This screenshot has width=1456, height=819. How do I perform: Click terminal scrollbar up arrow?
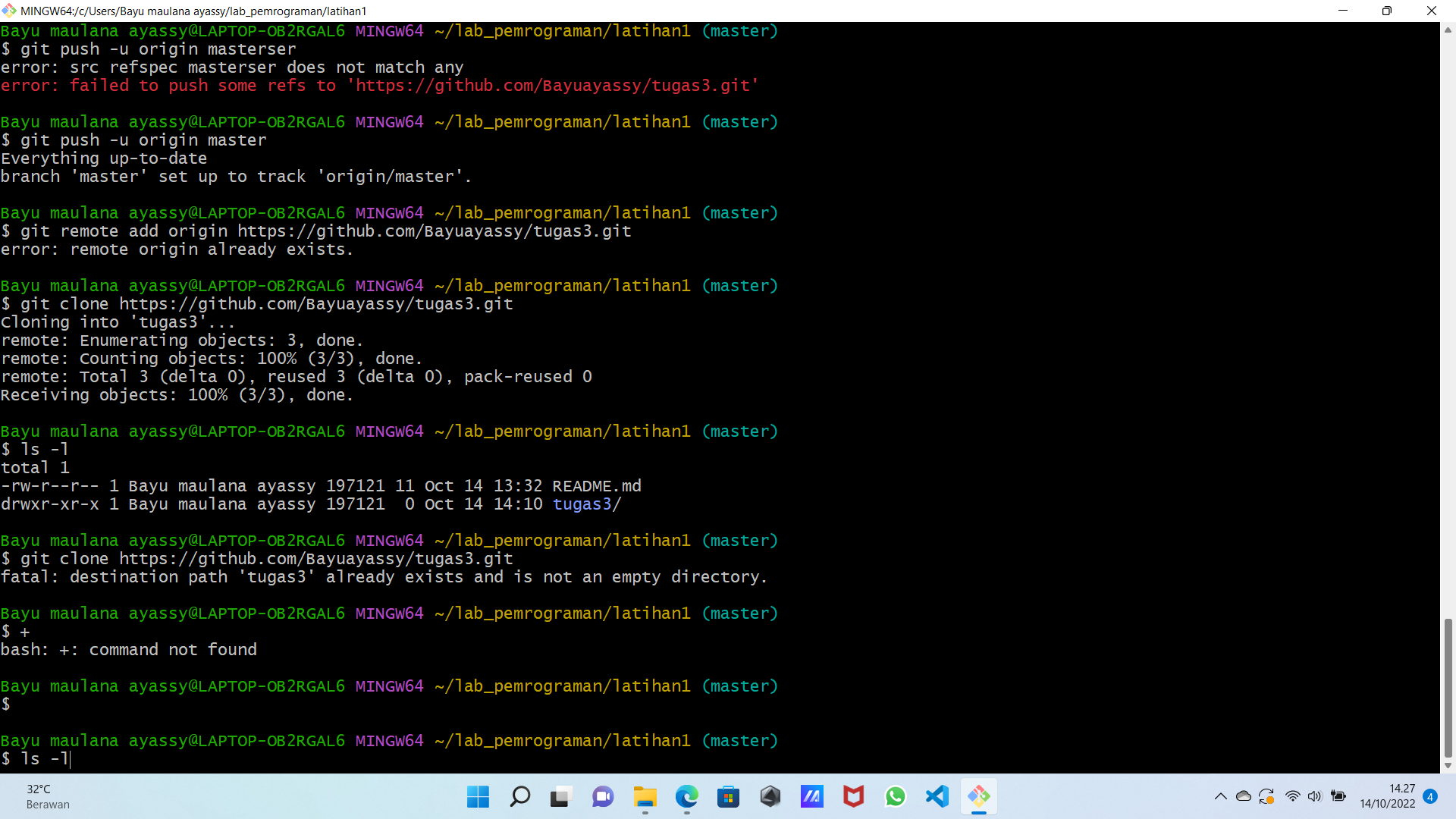click(x=1448, y=30)
